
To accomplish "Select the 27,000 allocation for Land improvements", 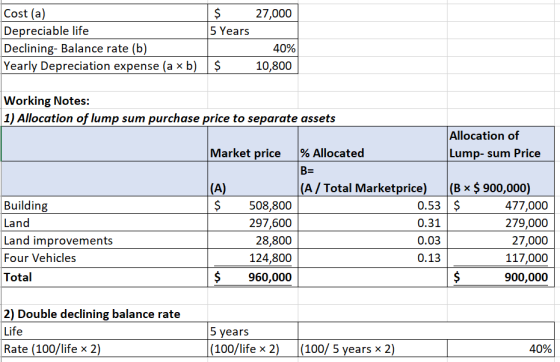I will pyautogui.click(x=501, y=240).
